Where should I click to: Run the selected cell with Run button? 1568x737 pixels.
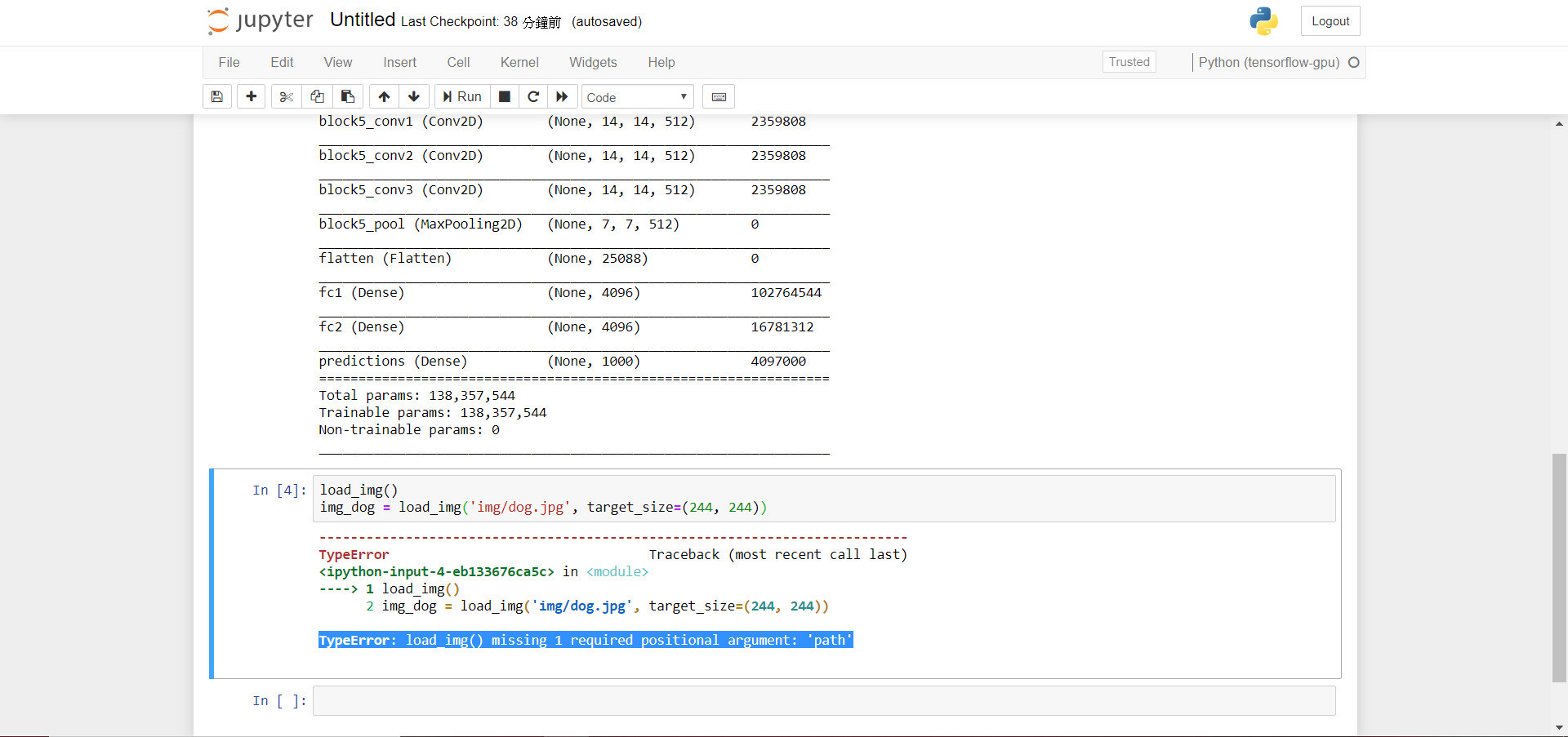point(461,96)
